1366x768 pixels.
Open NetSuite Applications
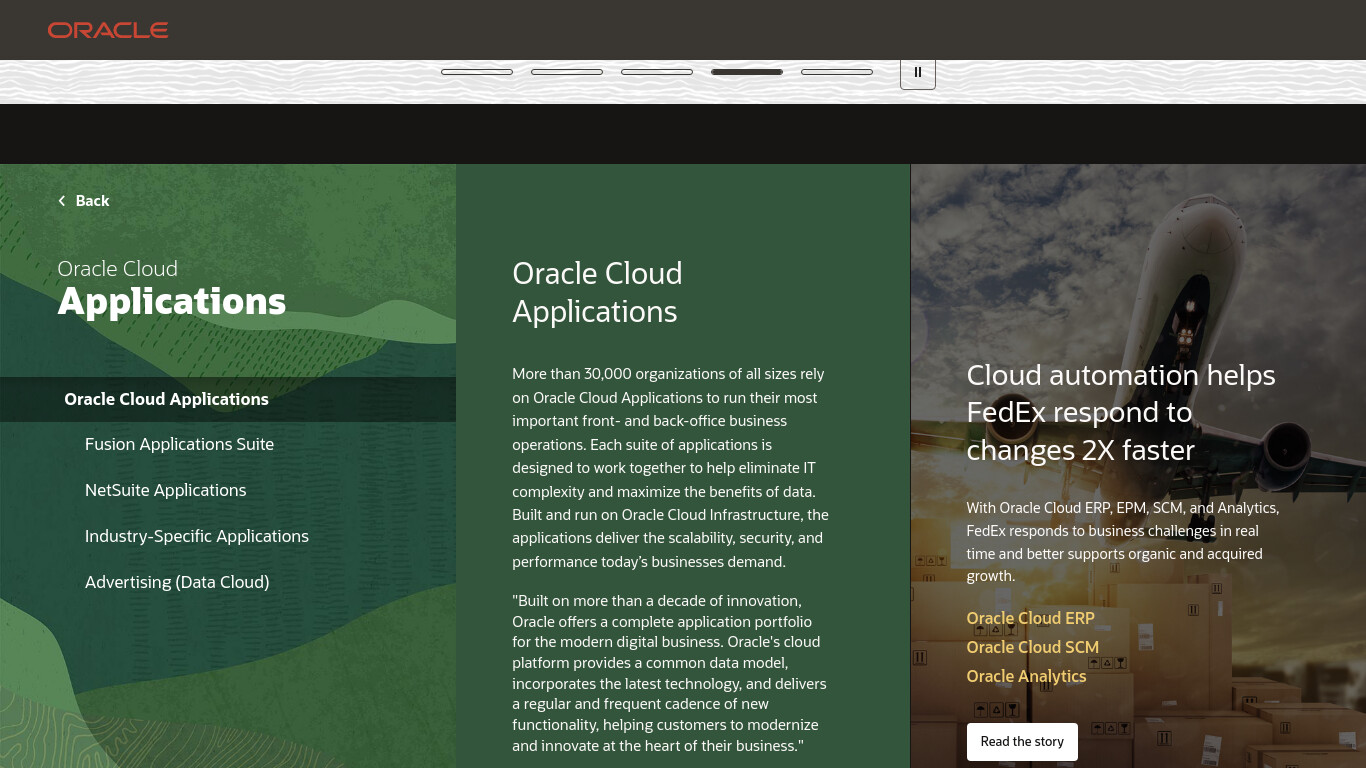click(165, 490)
